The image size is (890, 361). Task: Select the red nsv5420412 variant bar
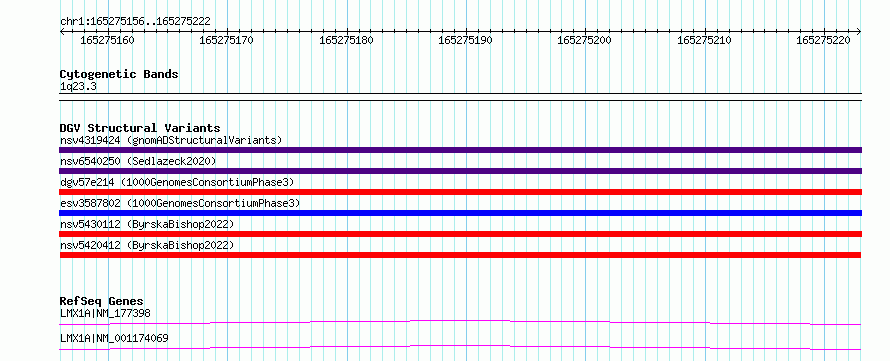(460, 255)
